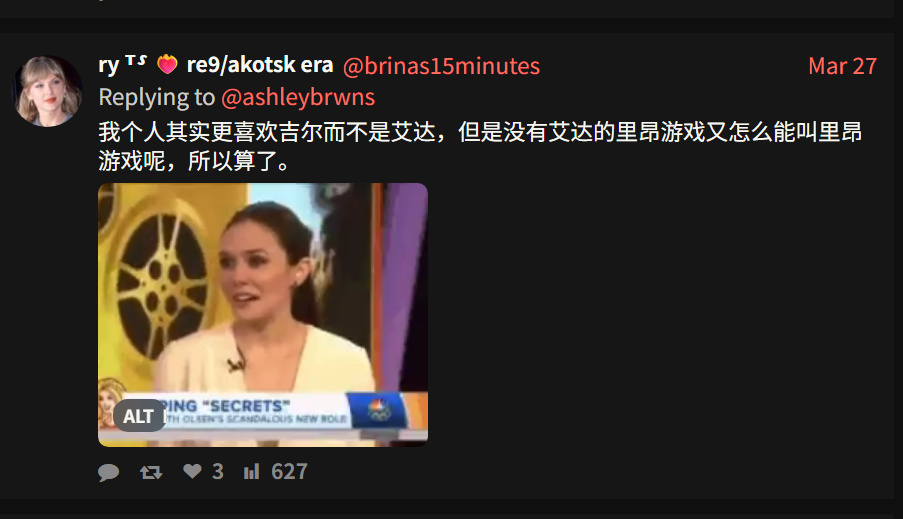Screen dimensions: 903x519
Task: Click the display name 'ry re9/akotsk era'
Action: (216, 65)
